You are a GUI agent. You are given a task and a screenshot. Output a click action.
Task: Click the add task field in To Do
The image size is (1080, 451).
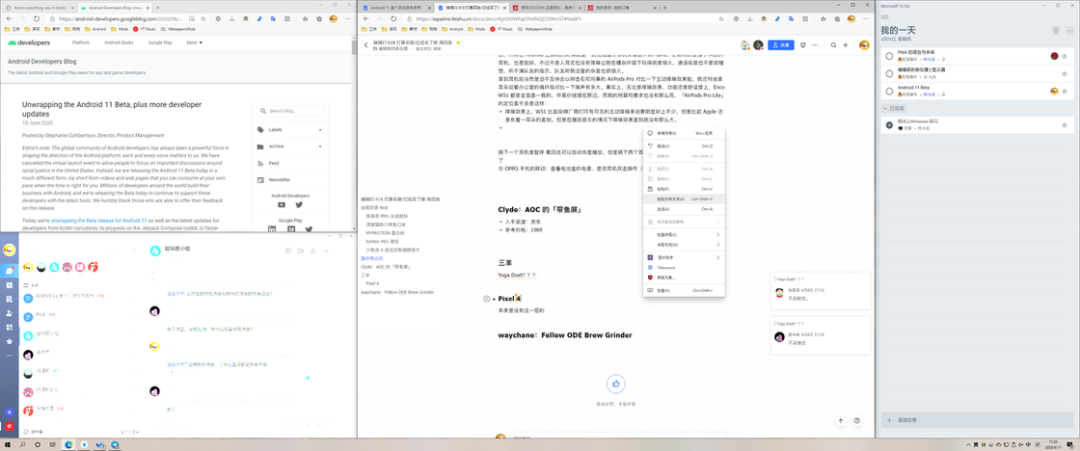977,419
